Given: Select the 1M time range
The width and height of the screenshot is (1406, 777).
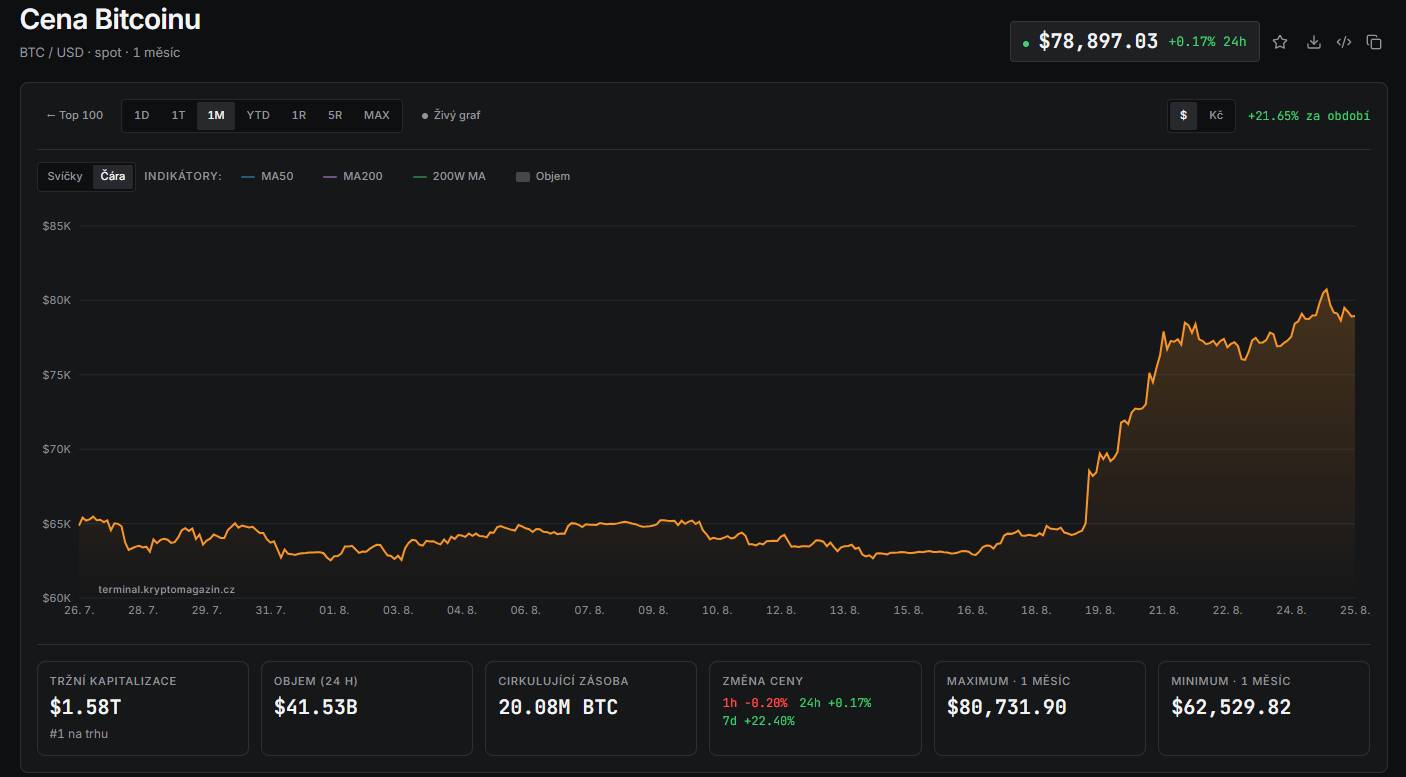Looking at the screenshot, I should (216, 115).
